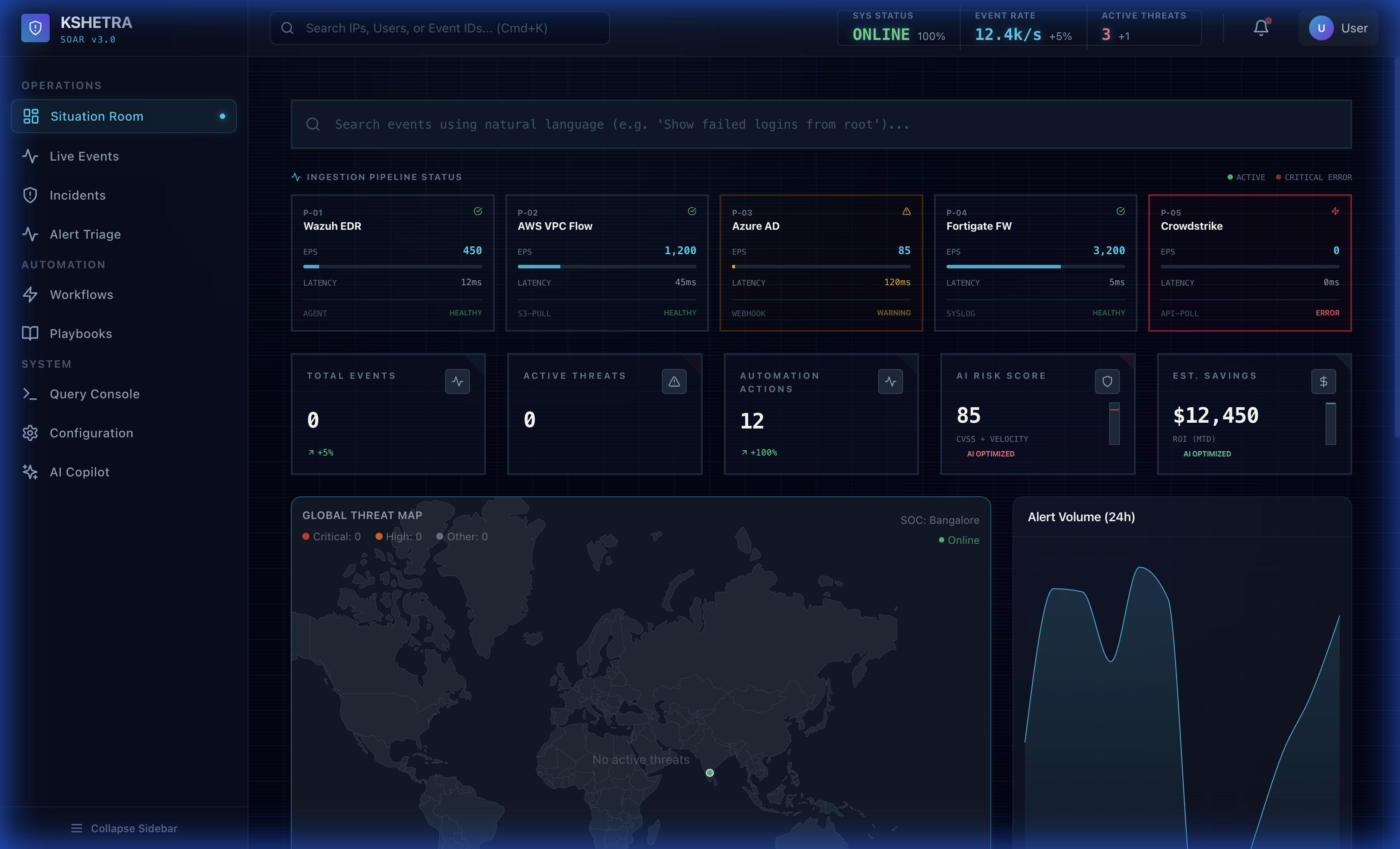Click the warning icon on Azure AD pipeline
Viewport: 1400px width, 849px height.
[x=906, y=211]
